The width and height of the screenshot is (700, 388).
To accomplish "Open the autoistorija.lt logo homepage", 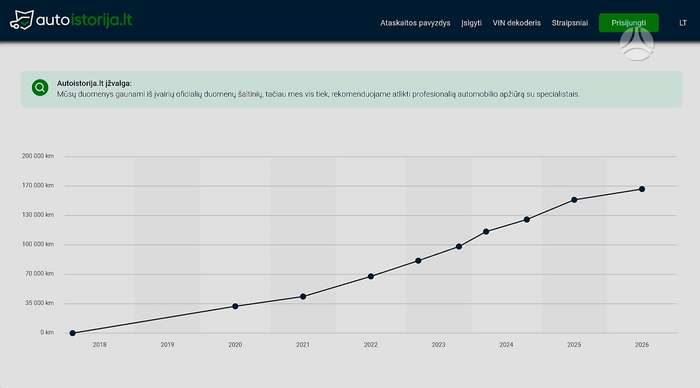I will (71, 20).
